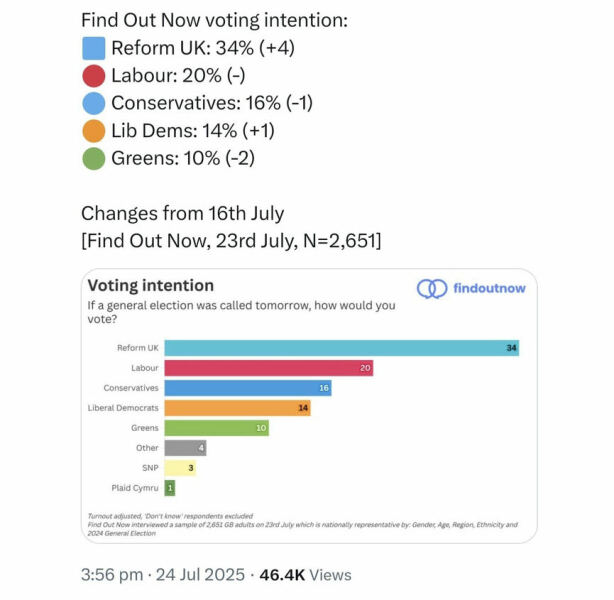Click the orange circle emoji beside Lib Dems
Viewport: 614px width, 600px height.
[93, 130]
